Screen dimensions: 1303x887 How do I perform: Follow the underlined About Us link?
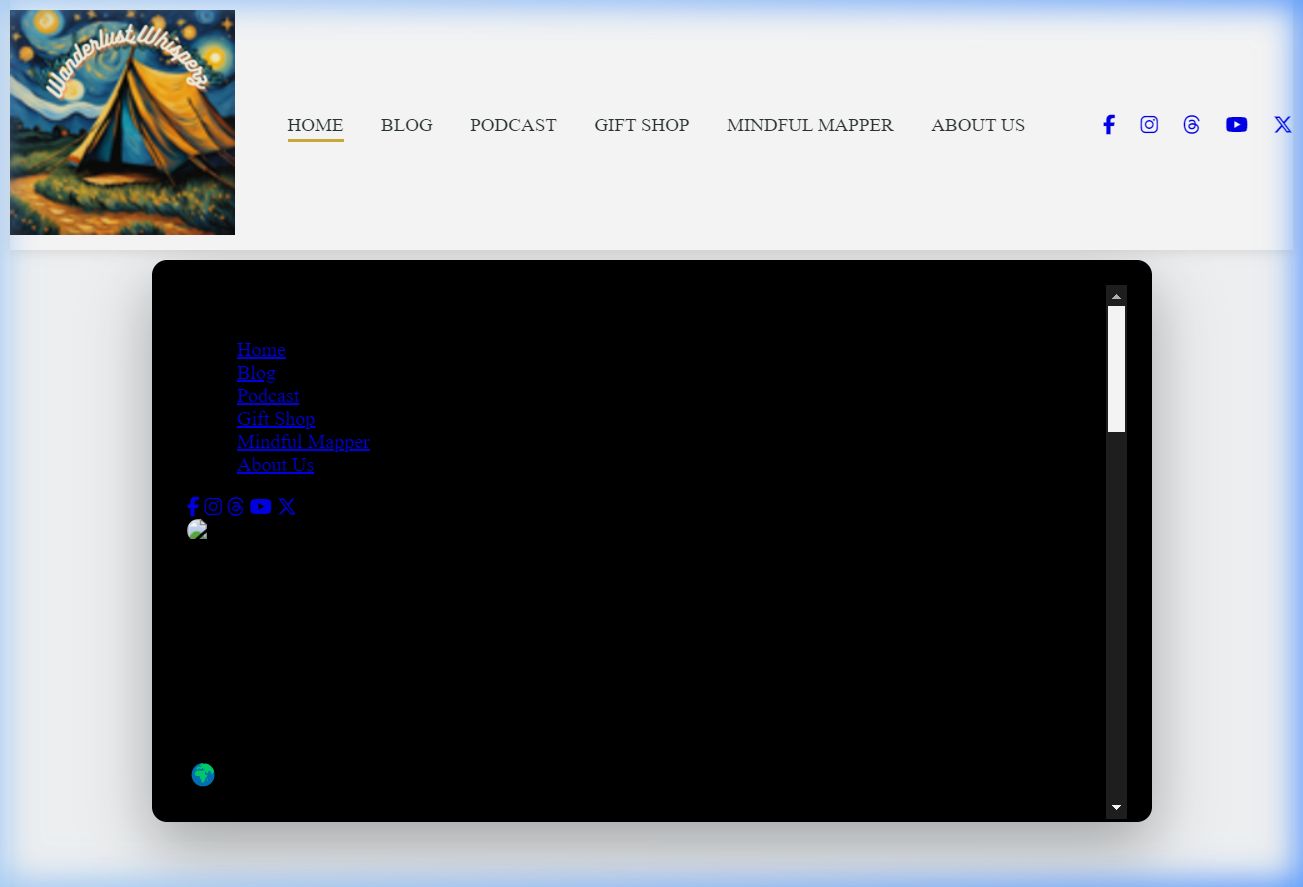tap(275, 465)
